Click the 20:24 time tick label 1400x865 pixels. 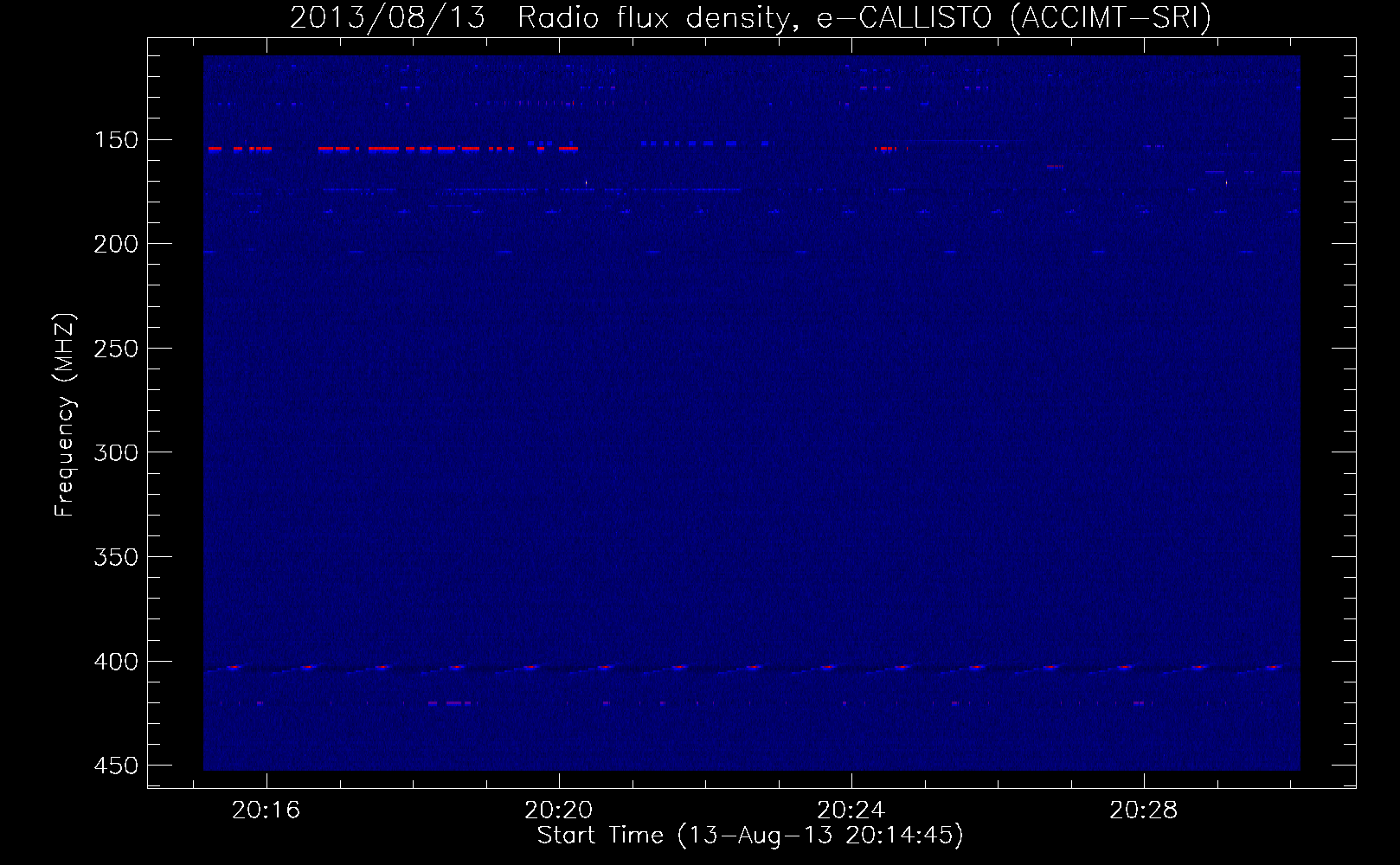point(851,811)
